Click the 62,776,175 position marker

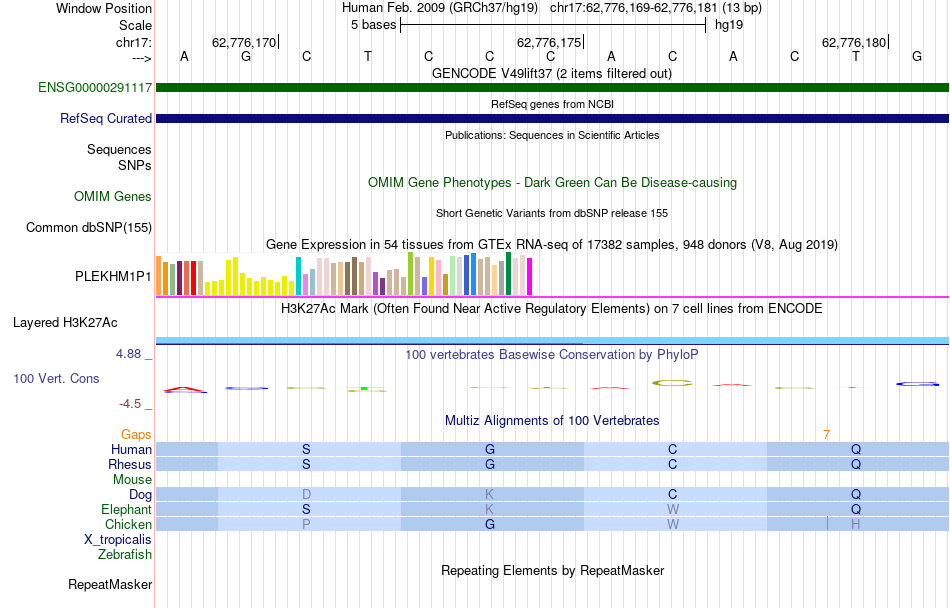point(549,42)
